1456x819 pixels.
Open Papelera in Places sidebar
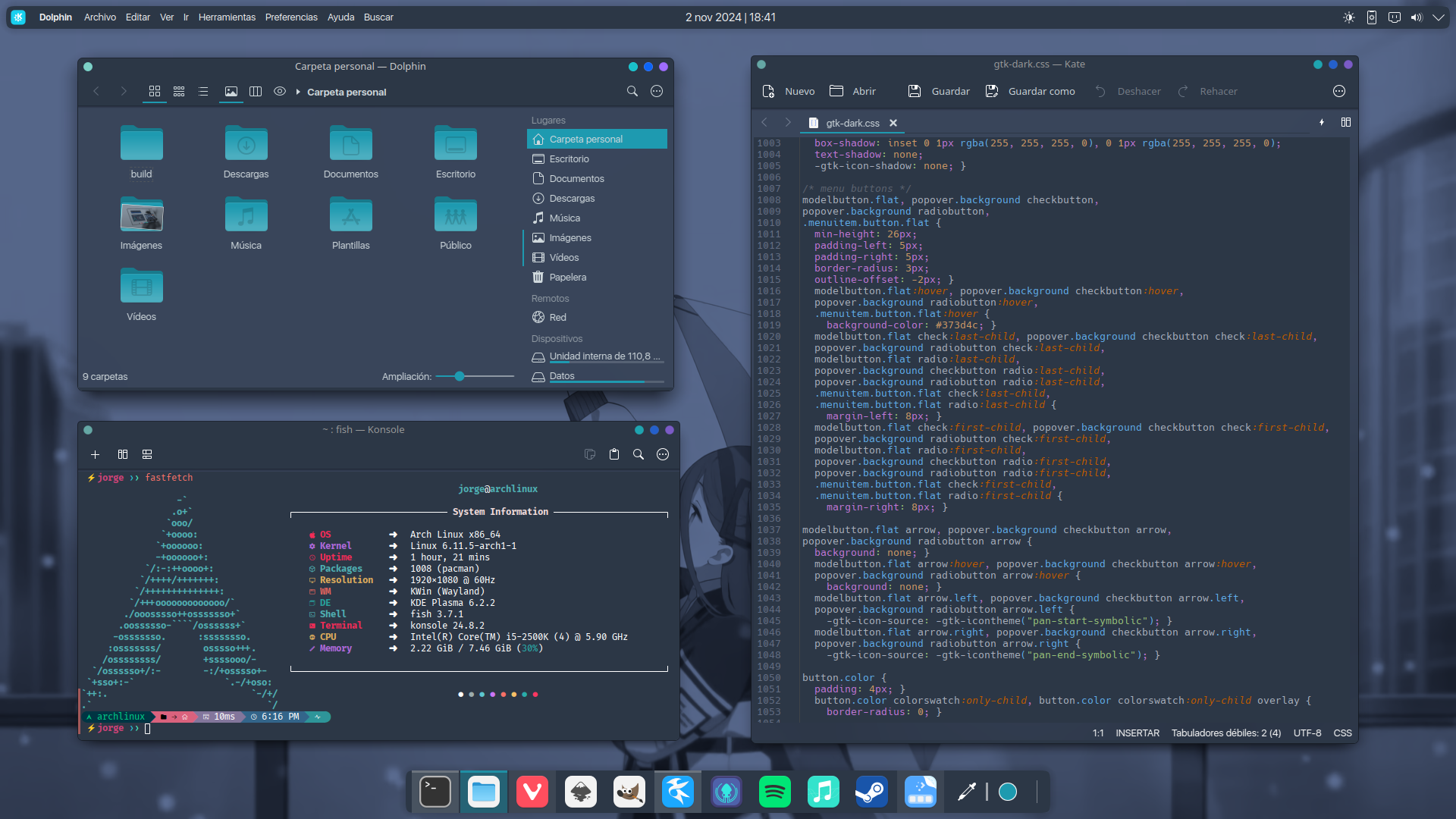pos(597,277)
